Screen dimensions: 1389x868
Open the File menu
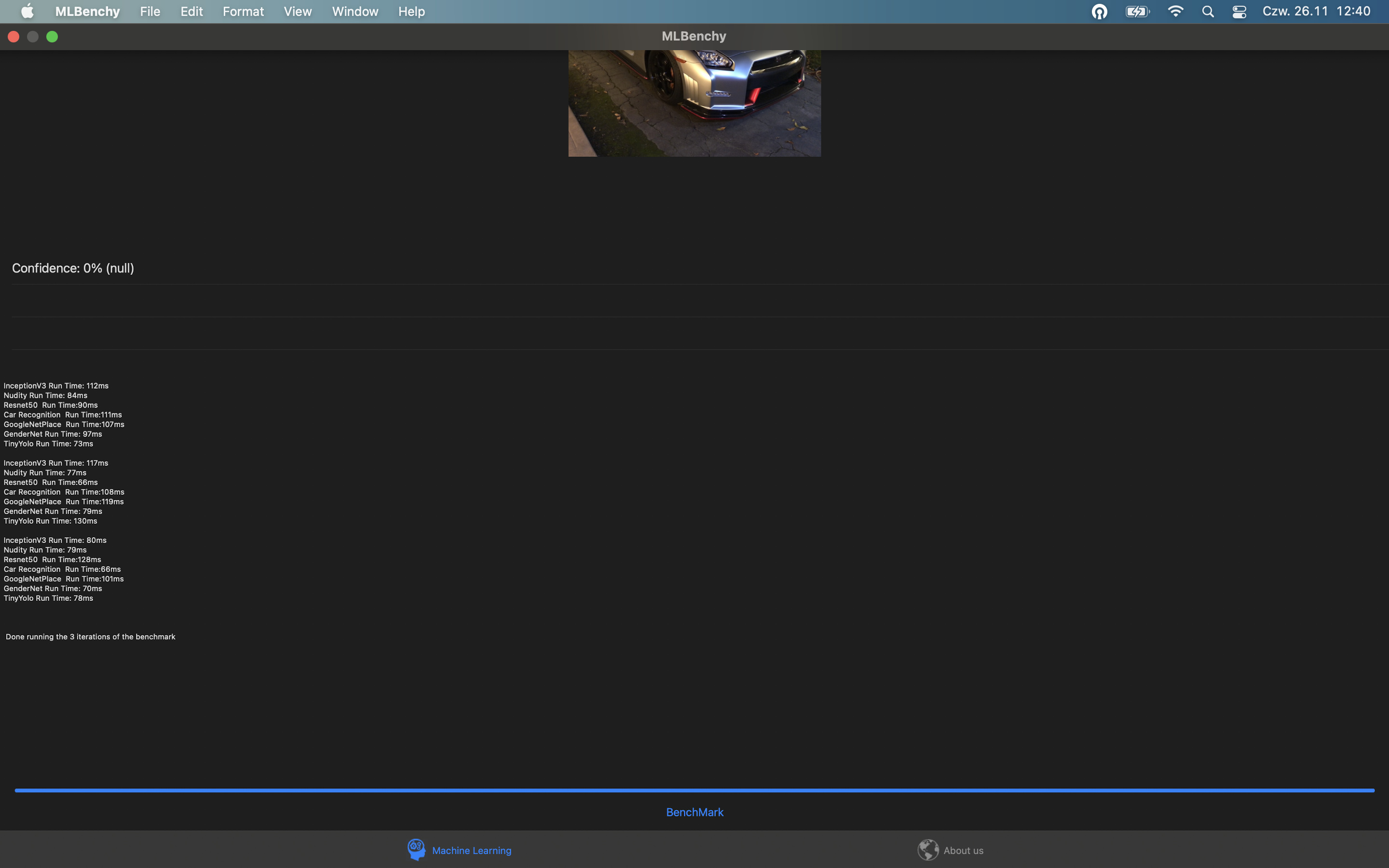coord(150,12)
